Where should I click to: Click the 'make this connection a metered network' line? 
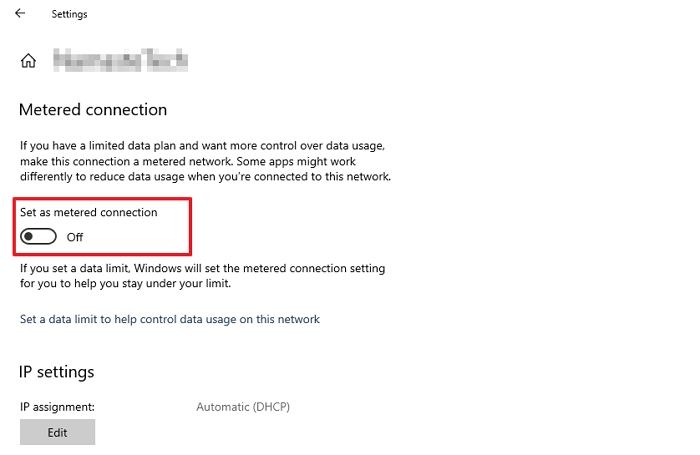pos(202,161)
